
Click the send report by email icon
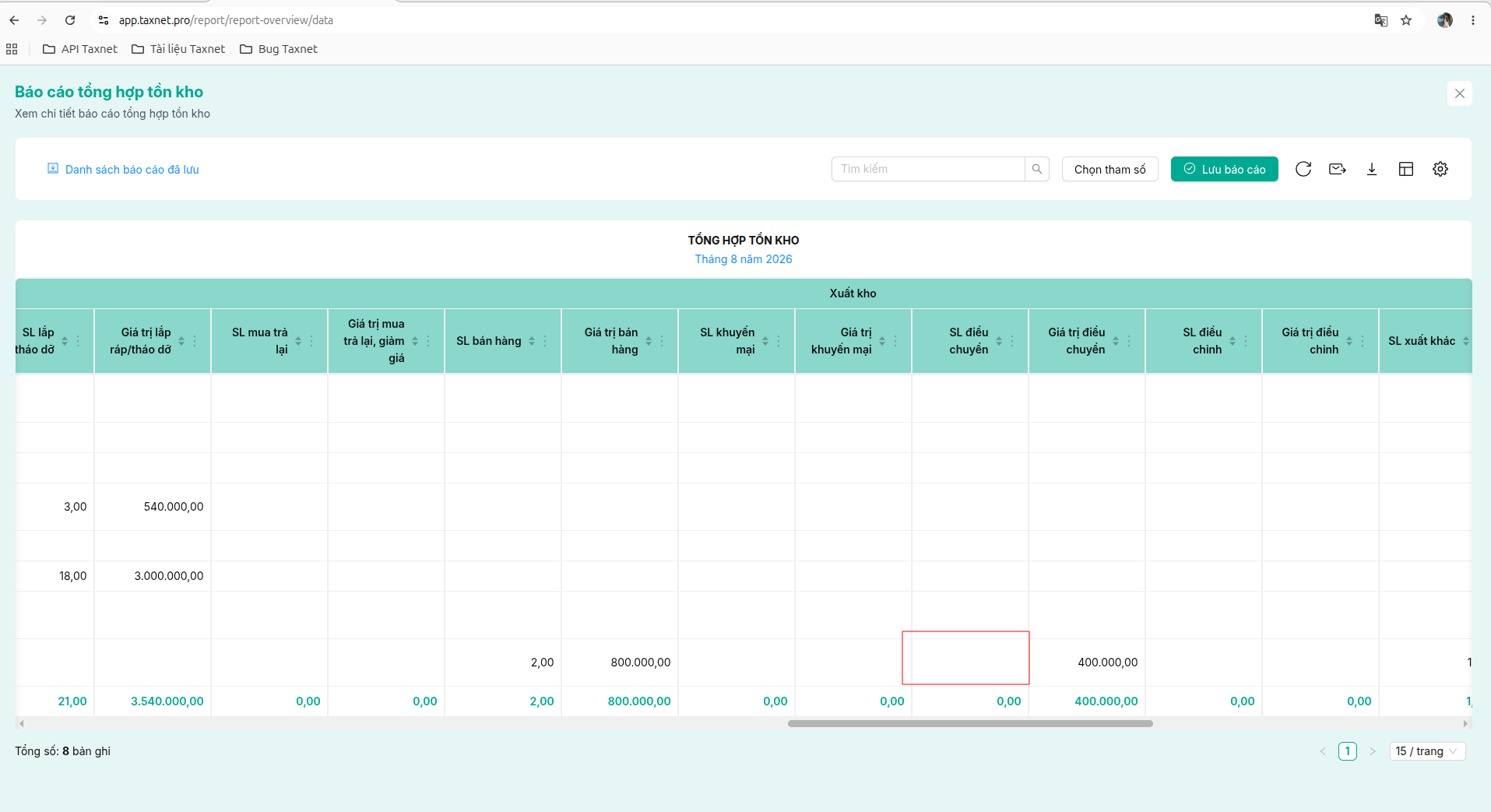pos(1338,169)
